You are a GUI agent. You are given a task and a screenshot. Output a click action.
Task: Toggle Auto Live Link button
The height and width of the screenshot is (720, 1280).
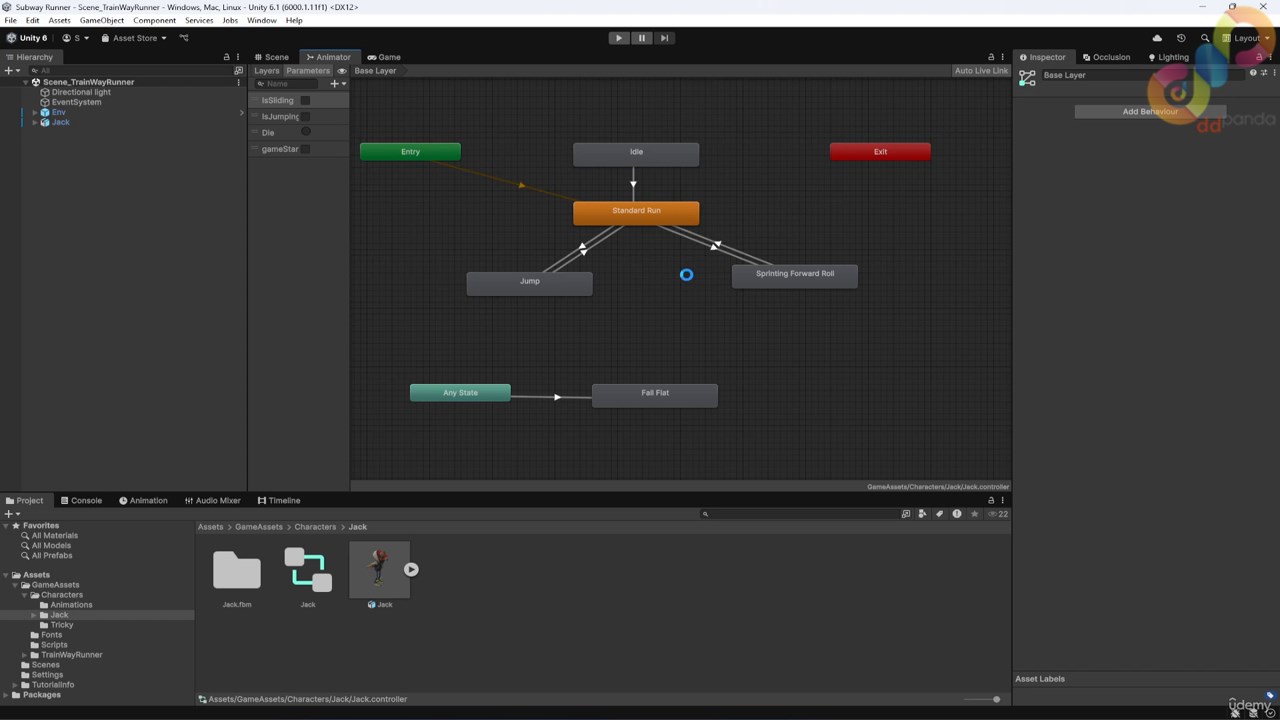[x=981, y=71]
